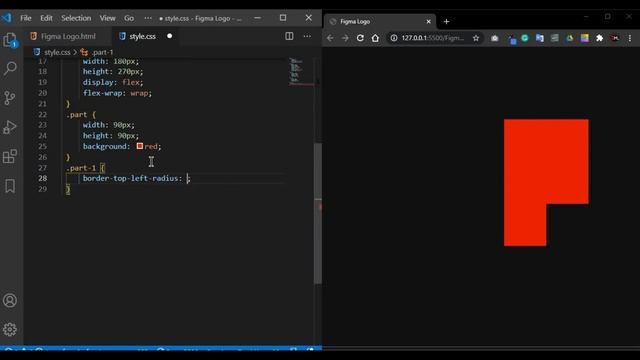Open the Source Control view
Viewport: 640px width, 360px height.
click(10, 98)
